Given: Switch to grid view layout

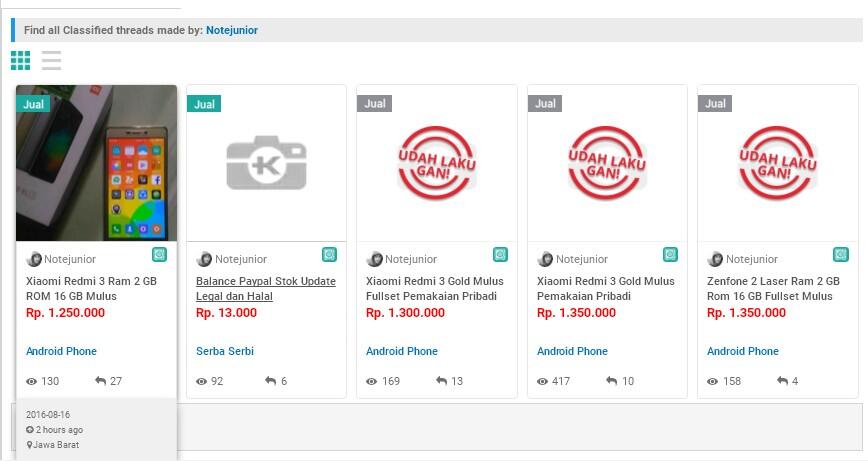Looking at the screenshot, I should (20, 60).
